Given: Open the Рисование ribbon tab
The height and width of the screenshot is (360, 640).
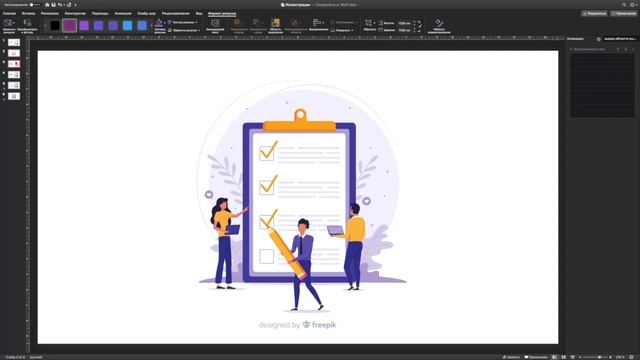Looking at the screenshot, I should tap(49, 13).
